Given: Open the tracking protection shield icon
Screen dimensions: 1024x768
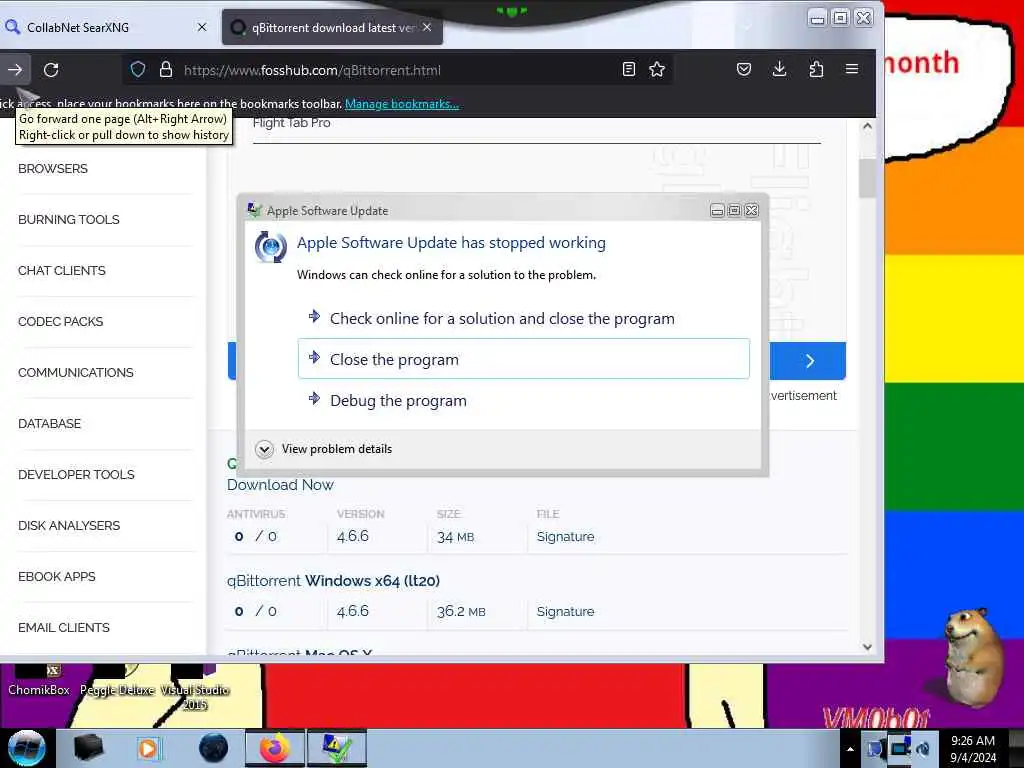Looking at the screenshot, I should pyautogui.click(x=138, y=69).
